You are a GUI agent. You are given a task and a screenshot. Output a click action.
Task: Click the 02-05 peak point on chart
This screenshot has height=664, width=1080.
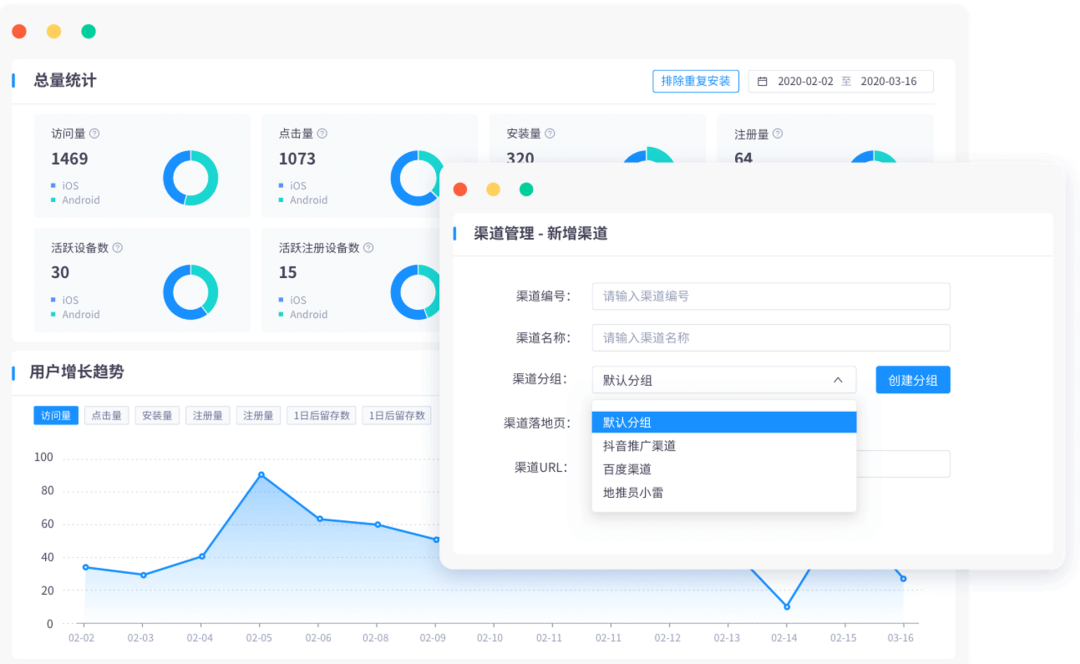(x=261, y=475)
